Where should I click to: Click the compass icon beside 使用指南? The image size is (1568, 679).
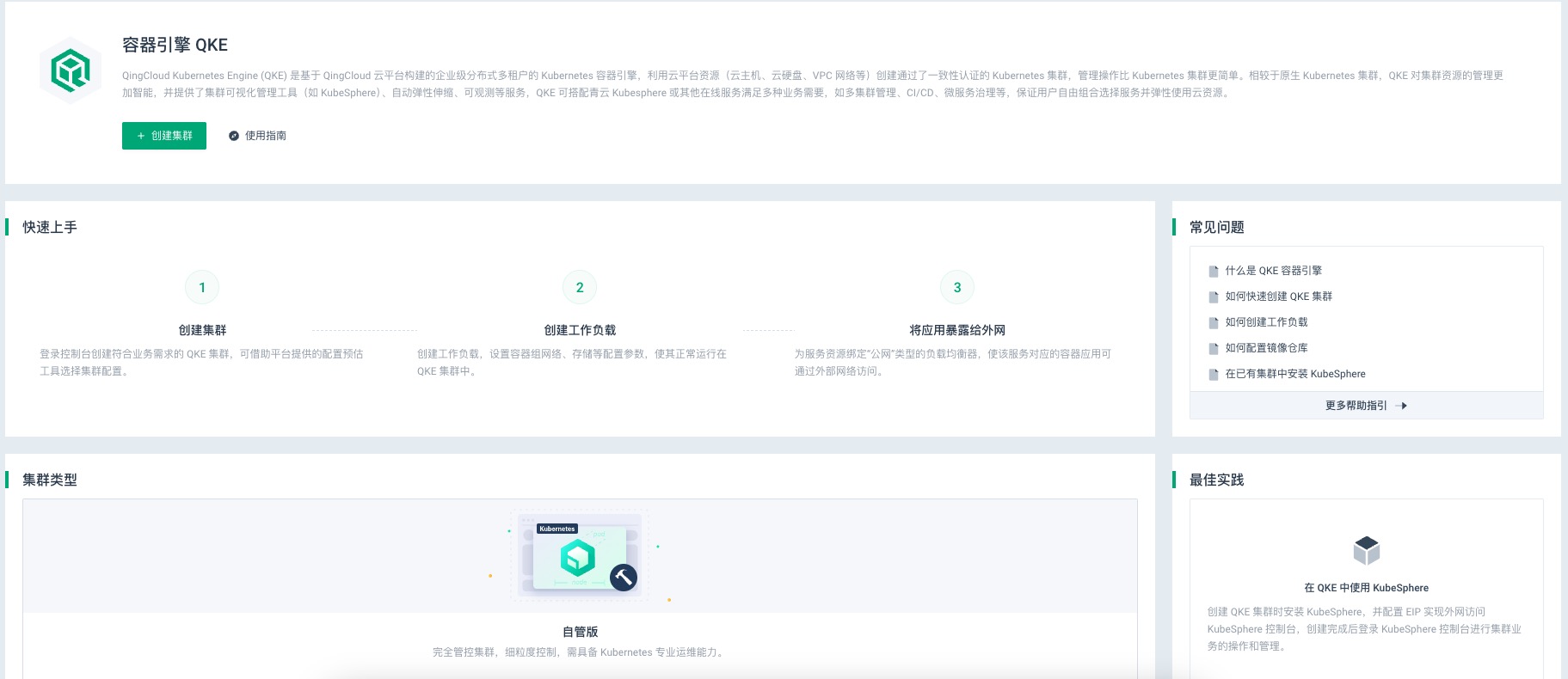233,136
